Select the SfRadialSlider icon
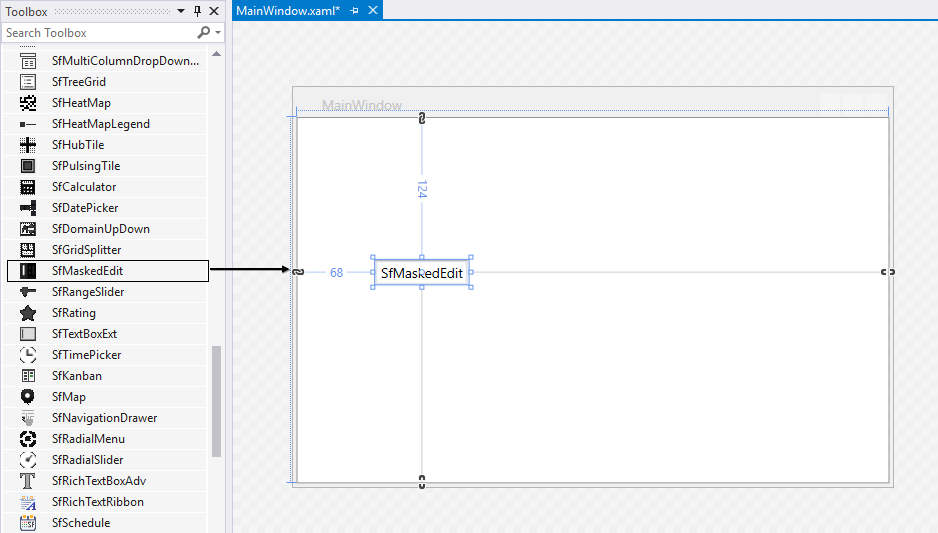 click(x=28, y=460)
